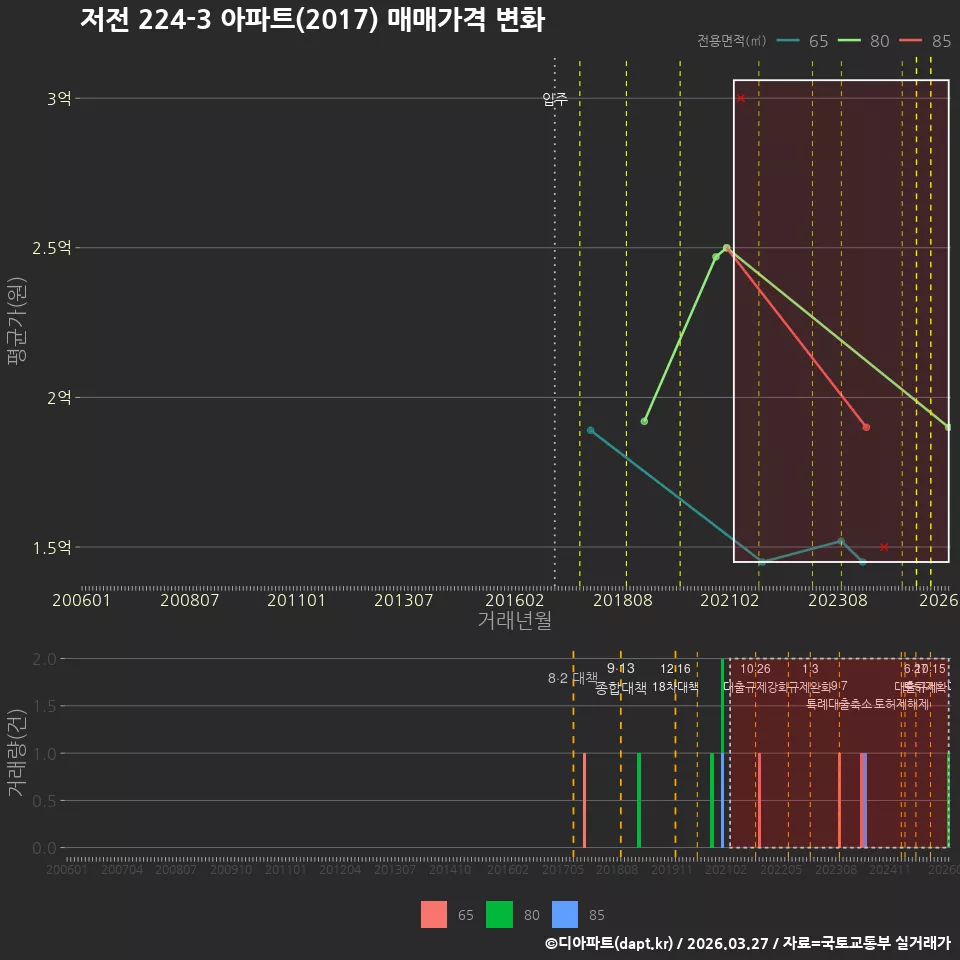
Task: Click salmon 65 bar below 10·26 date label
Action: [x=759, y=800]
